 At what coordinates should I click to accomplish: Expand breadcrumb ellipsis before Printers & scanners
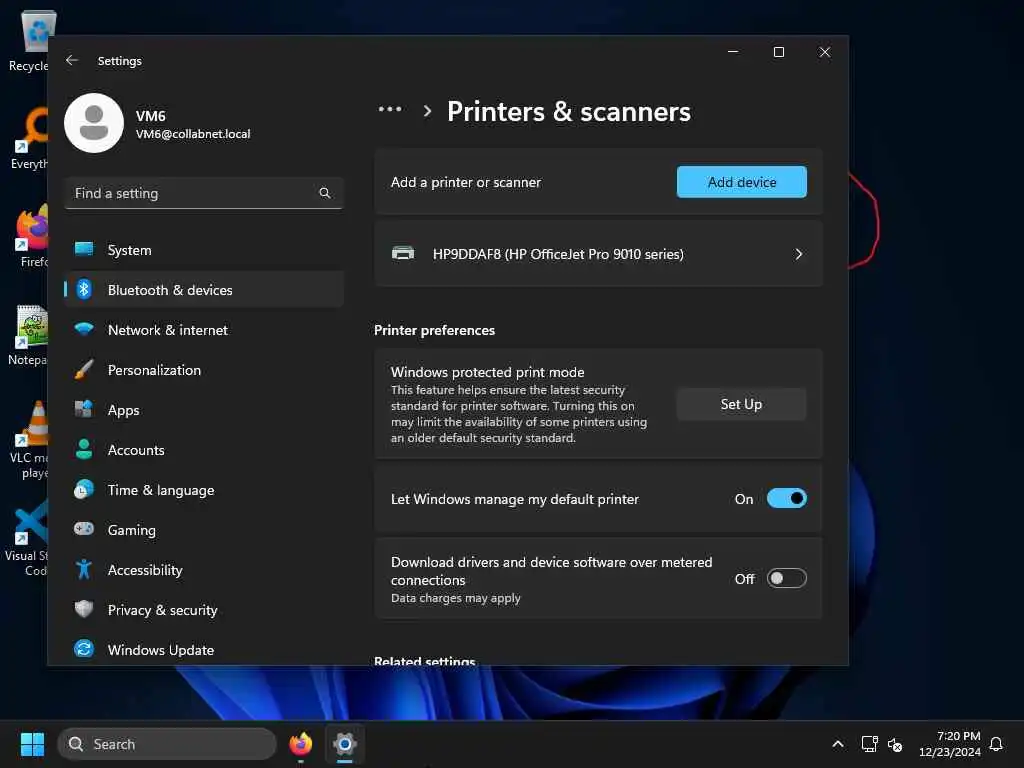click(x=390, y=110)
